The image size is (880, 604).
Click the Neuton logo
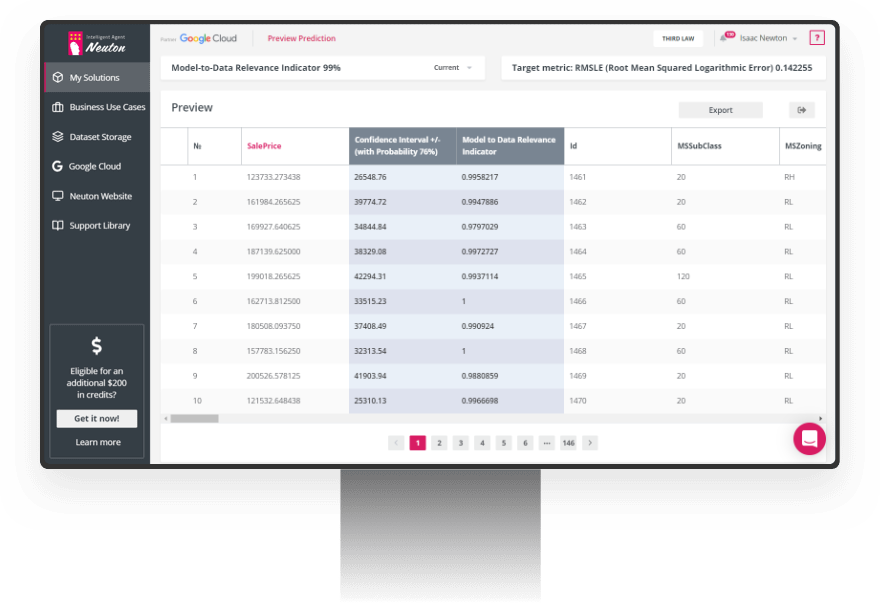pos(97,44)
